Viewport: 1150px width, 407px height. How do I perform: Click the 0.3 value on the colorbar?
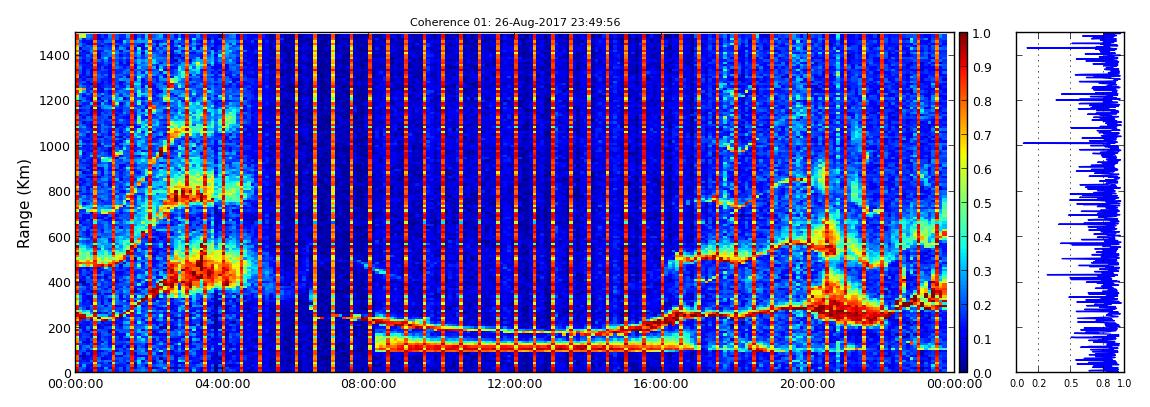coord(981,271)
